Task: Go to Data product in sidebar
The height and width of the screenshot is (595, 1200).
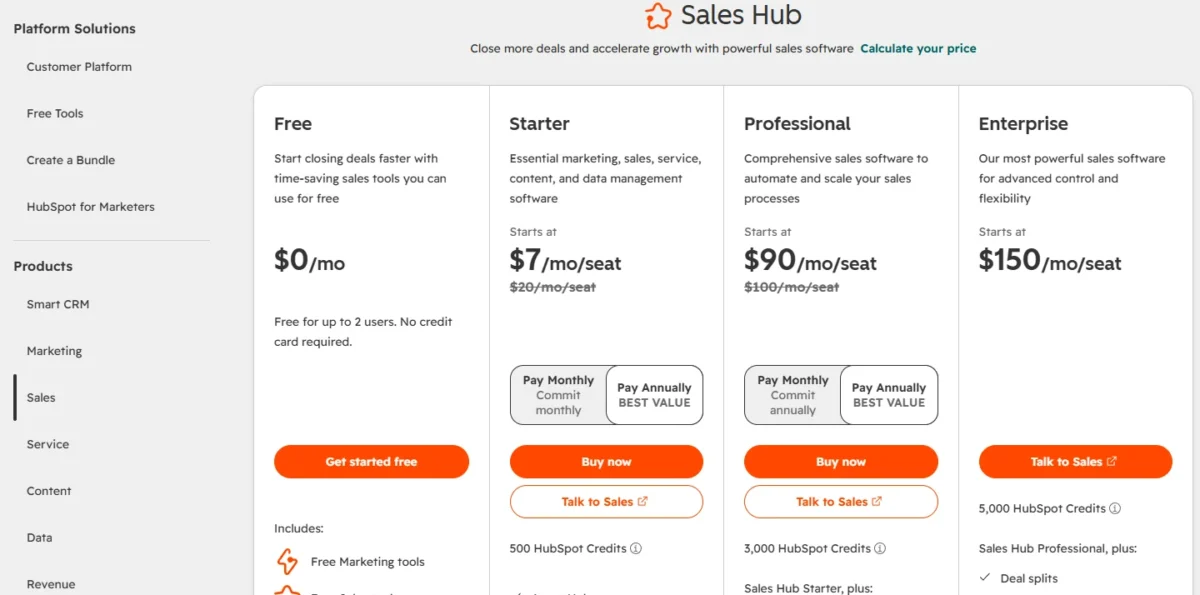Action: 40,537
